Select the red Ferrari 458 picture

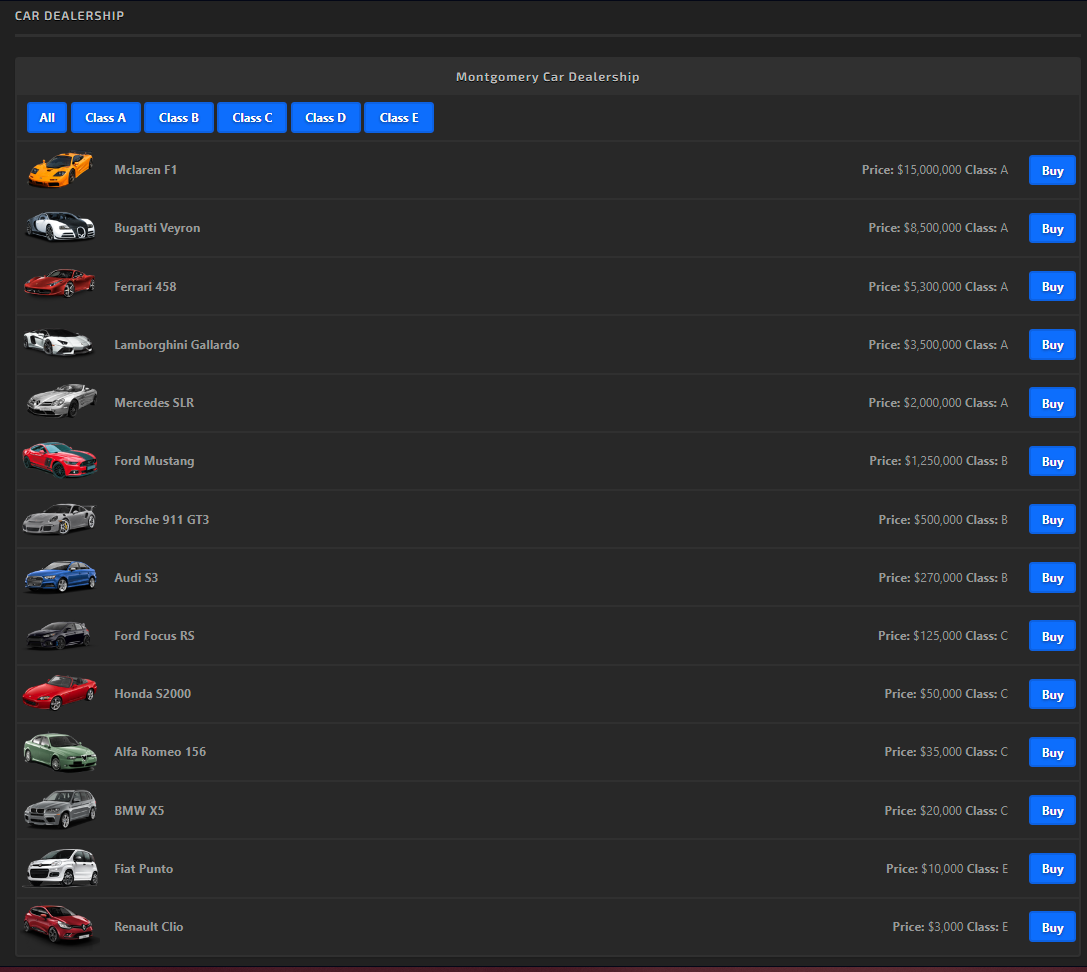click(x=60, y=285)
